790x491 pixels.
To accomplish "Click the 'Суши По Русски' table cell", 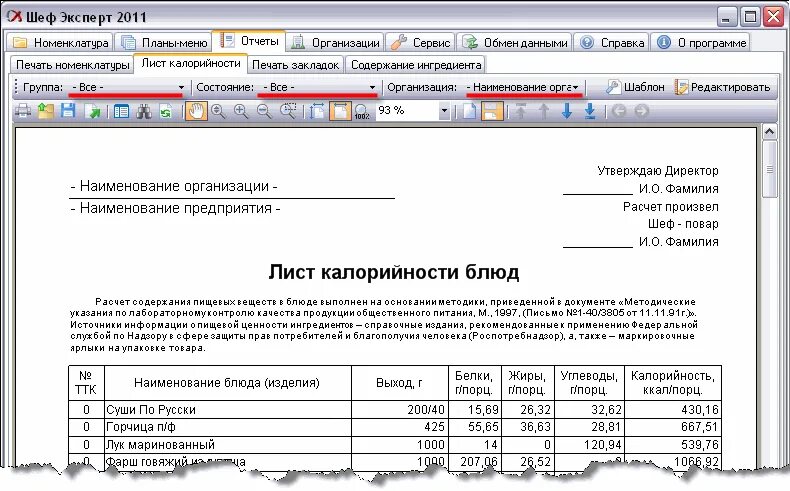I will [x=228, y=409].
